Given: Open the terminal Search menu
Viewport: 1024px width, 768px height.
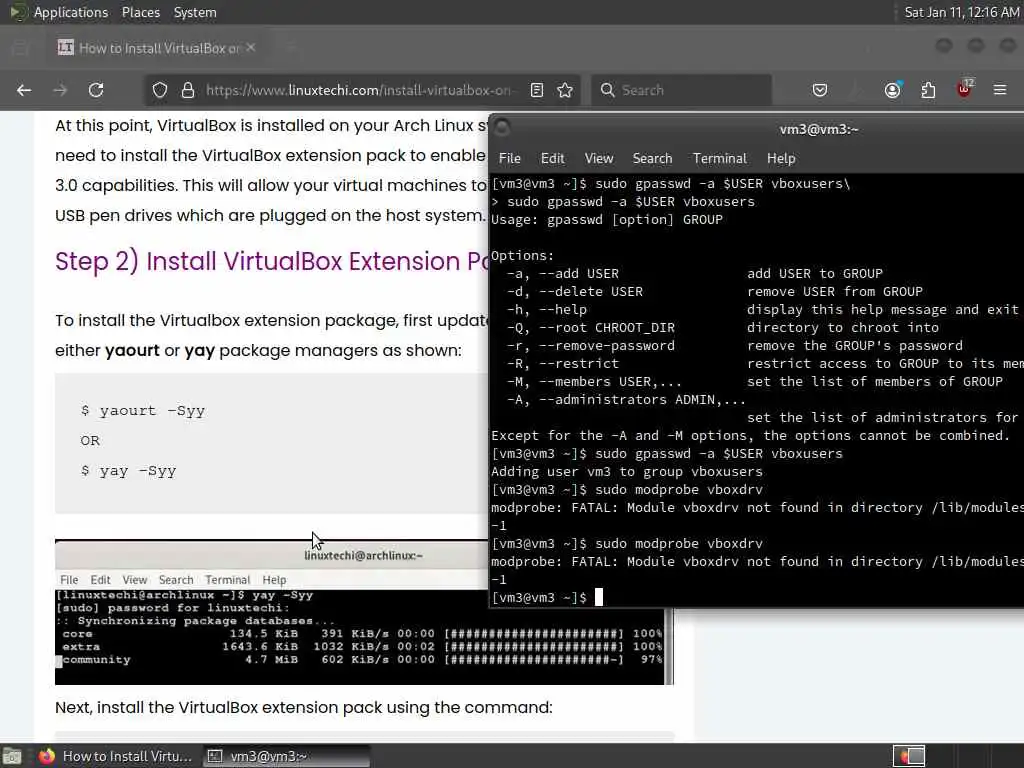Looking at the screenshot, I should point(652,158).
